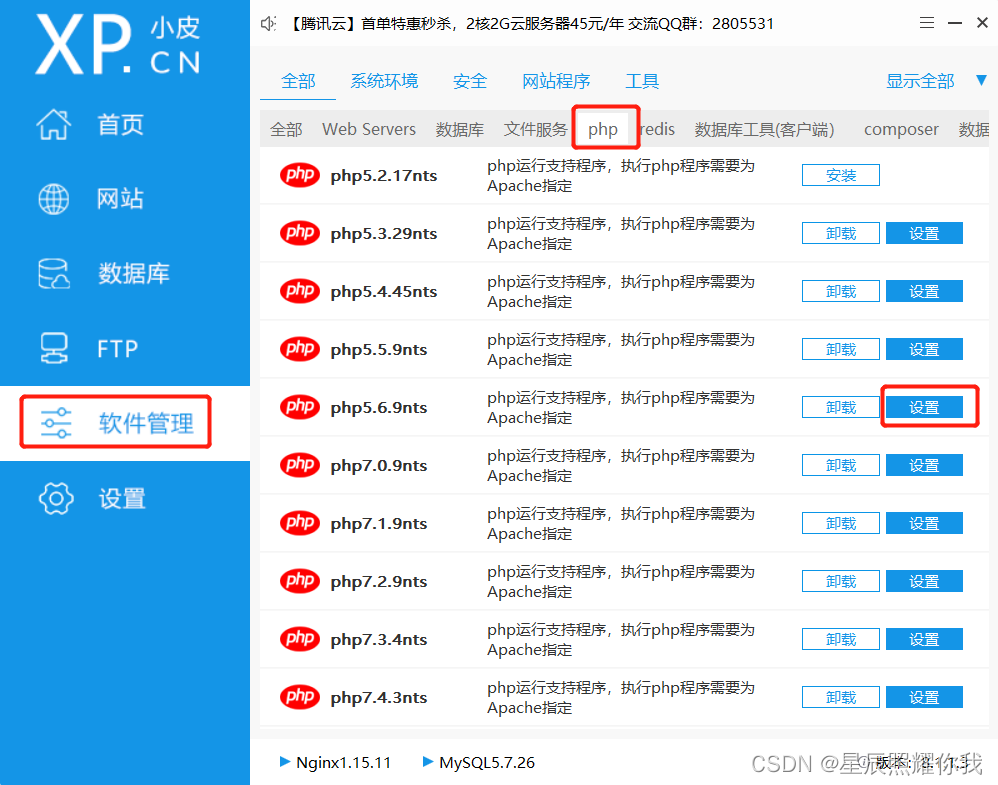Open the hamburger menu icon in title bar
The image size is (998, 785).
(927, 24)
